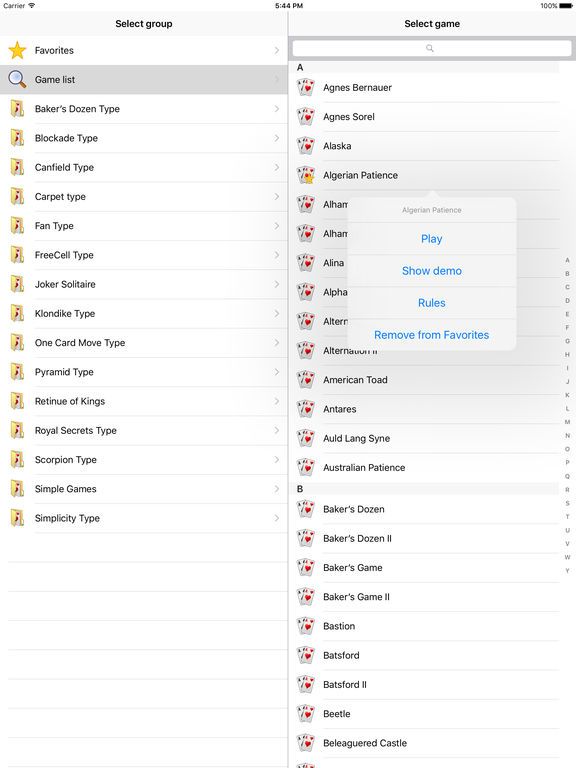Image resolution: width=576 pixels, height=768 pixels.
Task: Tap Remove from Favorites
Action: pos(432,335)
